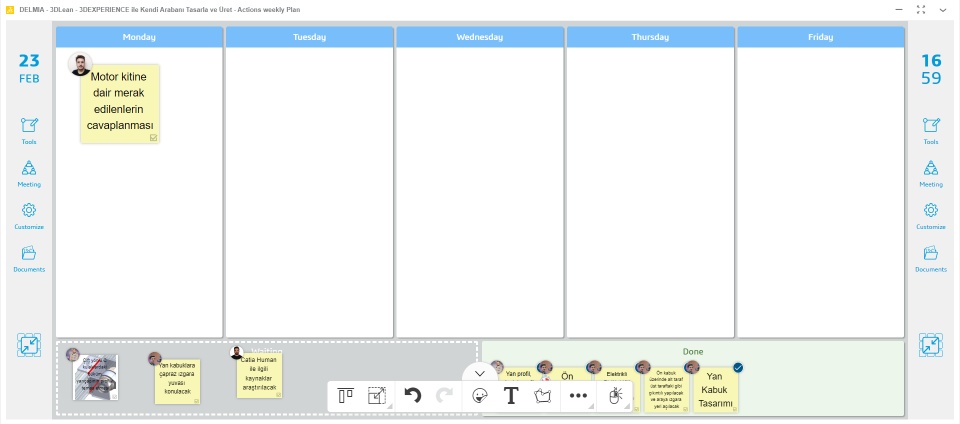The height and width of the screenshot is (424, 960).
Task: Open Customize gear on the right sidebar
Action: [931, 214]
